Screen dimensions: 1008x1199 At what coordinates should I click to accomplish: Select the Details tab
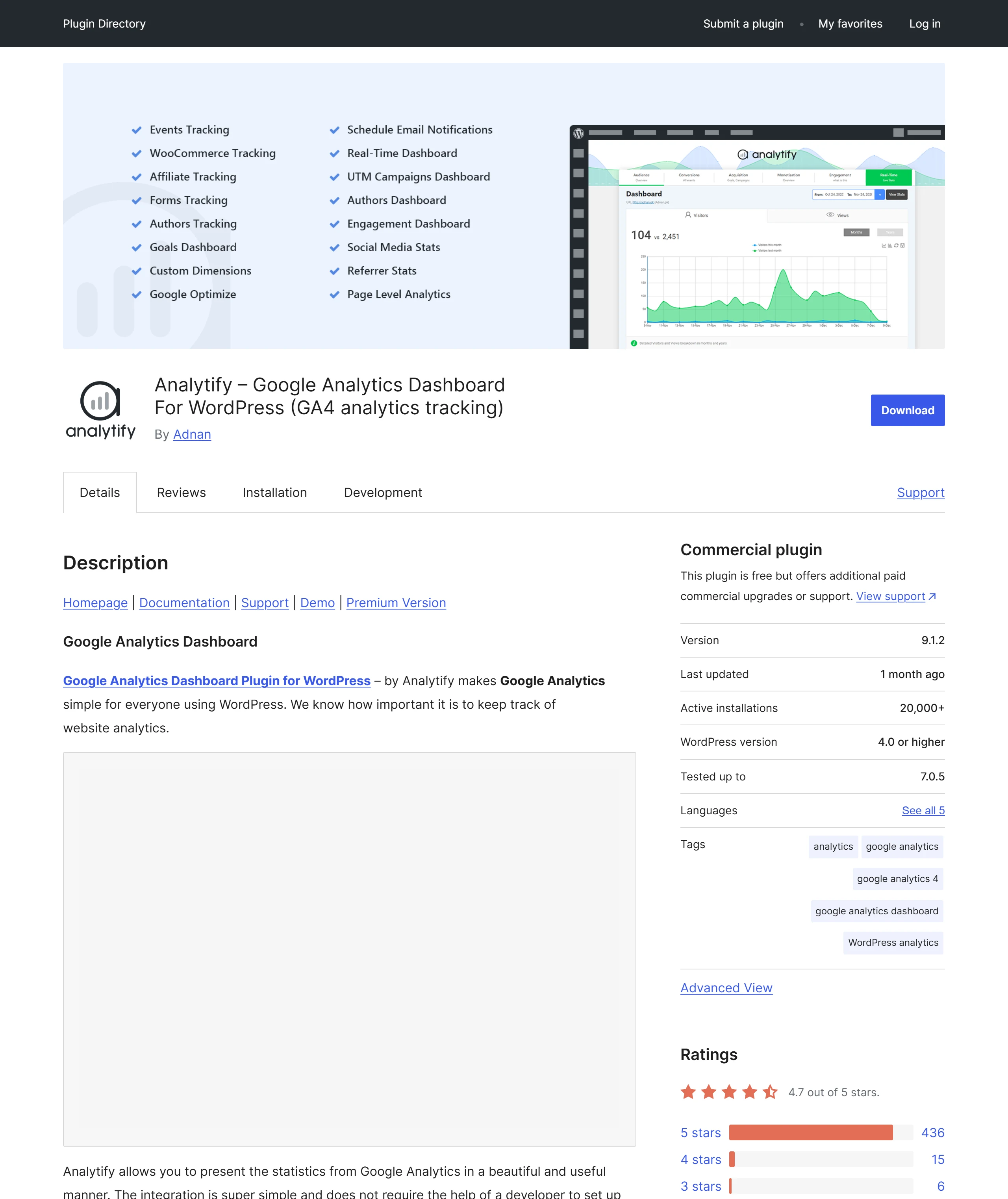pyautogui.click(x=100, y=492)
